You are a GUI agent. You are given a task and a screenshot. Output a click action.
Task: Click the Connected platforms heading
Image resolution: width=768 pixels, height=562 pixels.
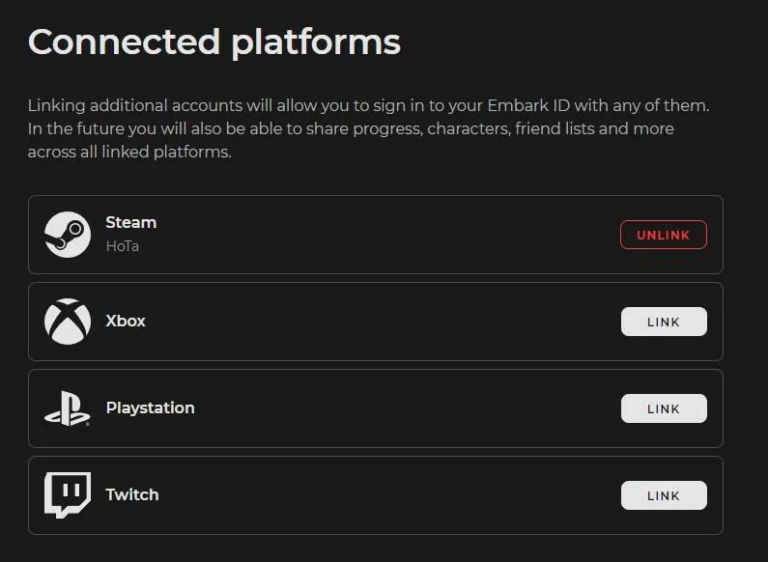pos(214,42)
